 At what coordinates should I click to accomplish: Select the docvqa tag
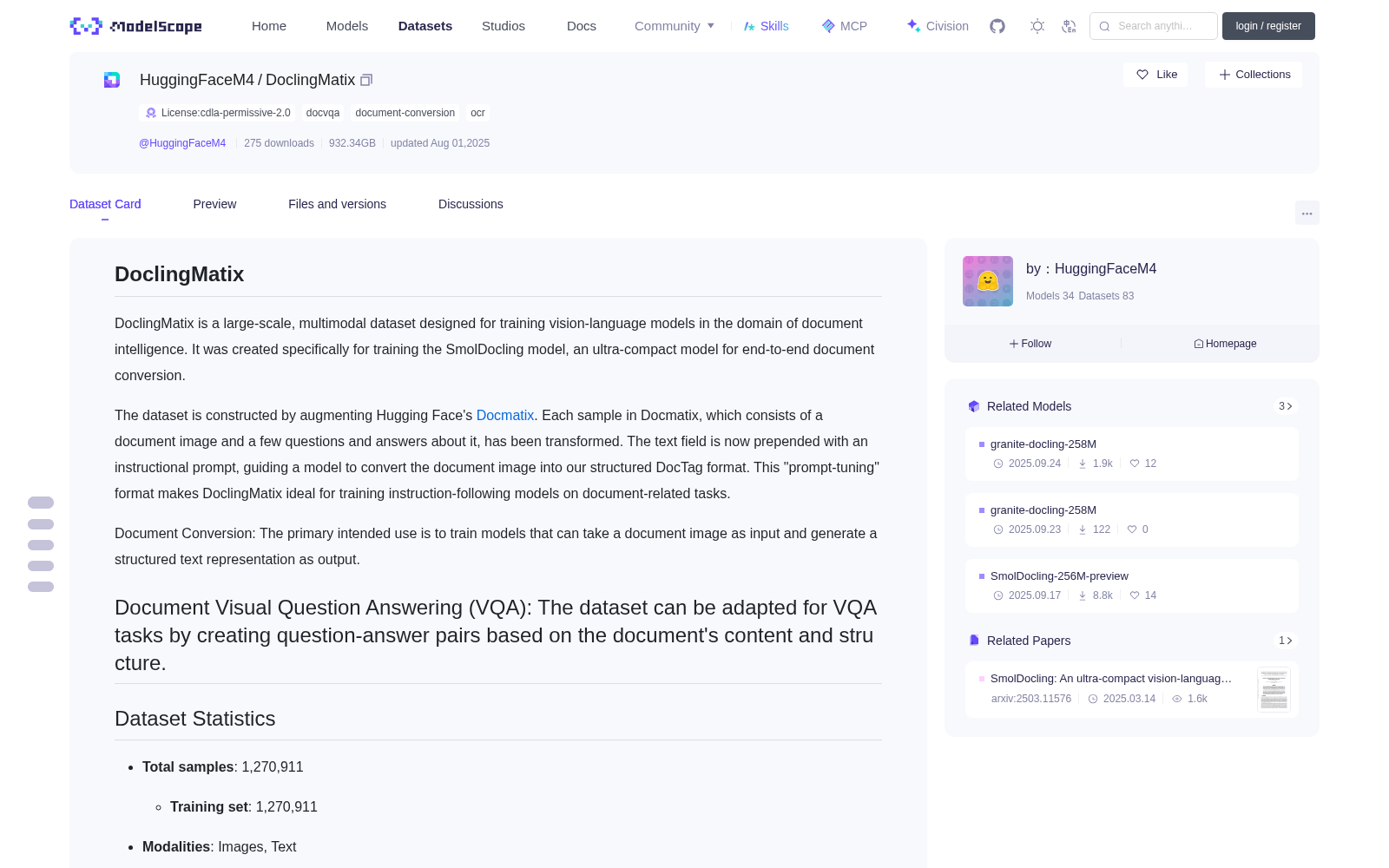[323, 113]
